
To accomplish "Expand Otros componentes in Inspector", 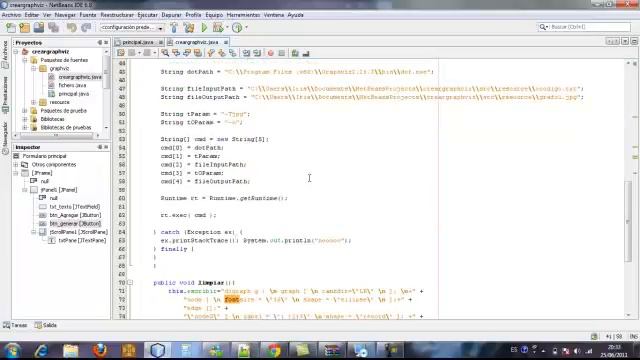I will (x=16, y=164).
